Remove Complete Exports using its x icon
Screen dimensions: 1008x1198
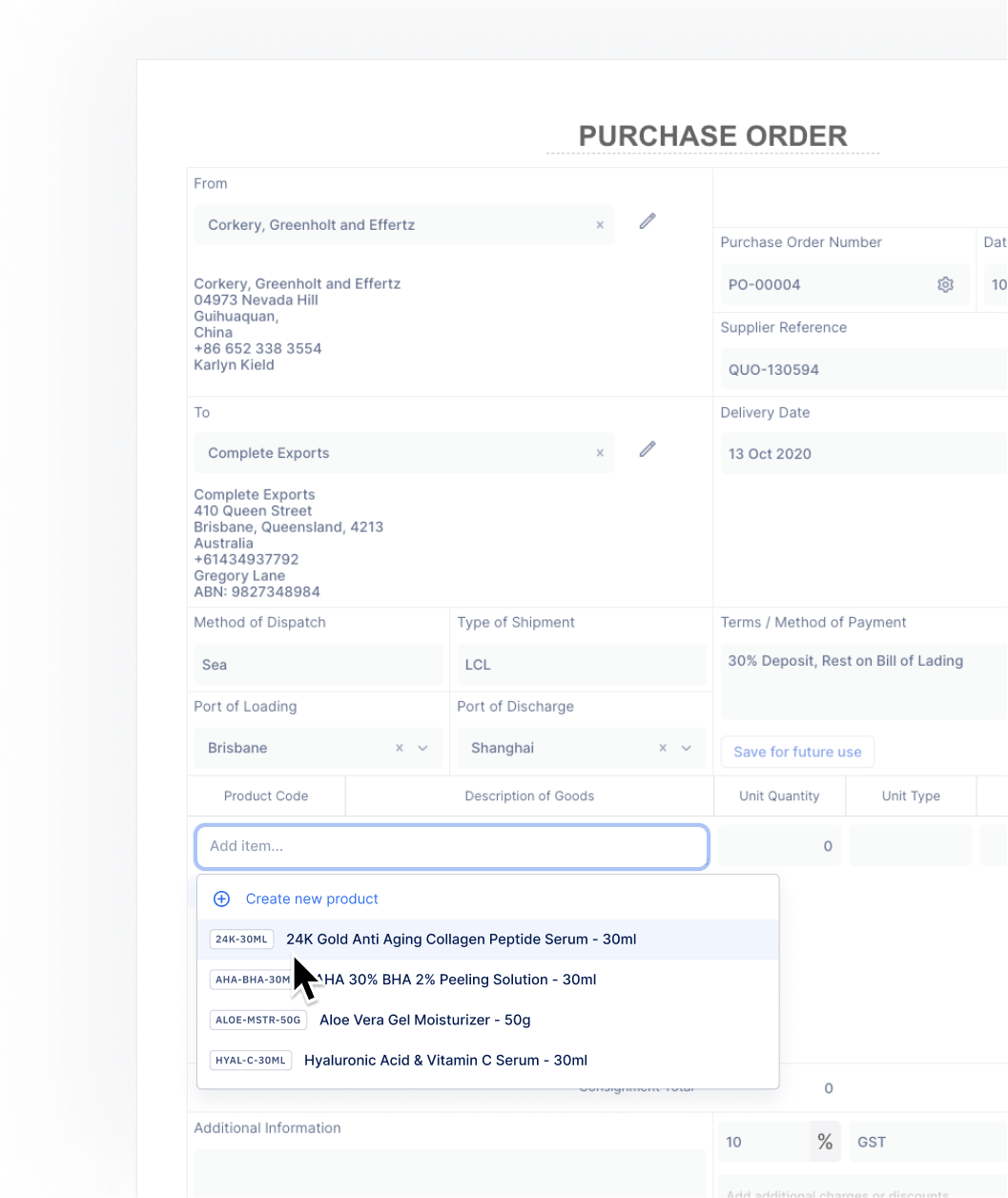tap(600, 453)
